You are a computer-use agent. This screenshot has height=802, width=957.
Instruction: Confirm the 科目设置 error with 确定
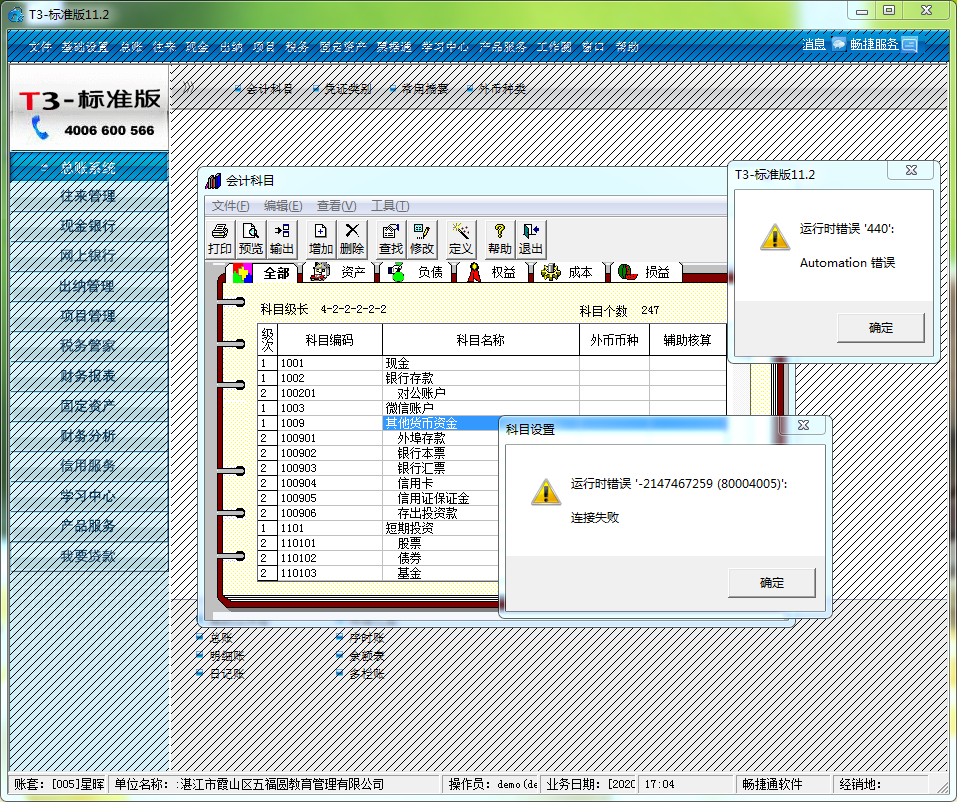click(x=771, y=583)
